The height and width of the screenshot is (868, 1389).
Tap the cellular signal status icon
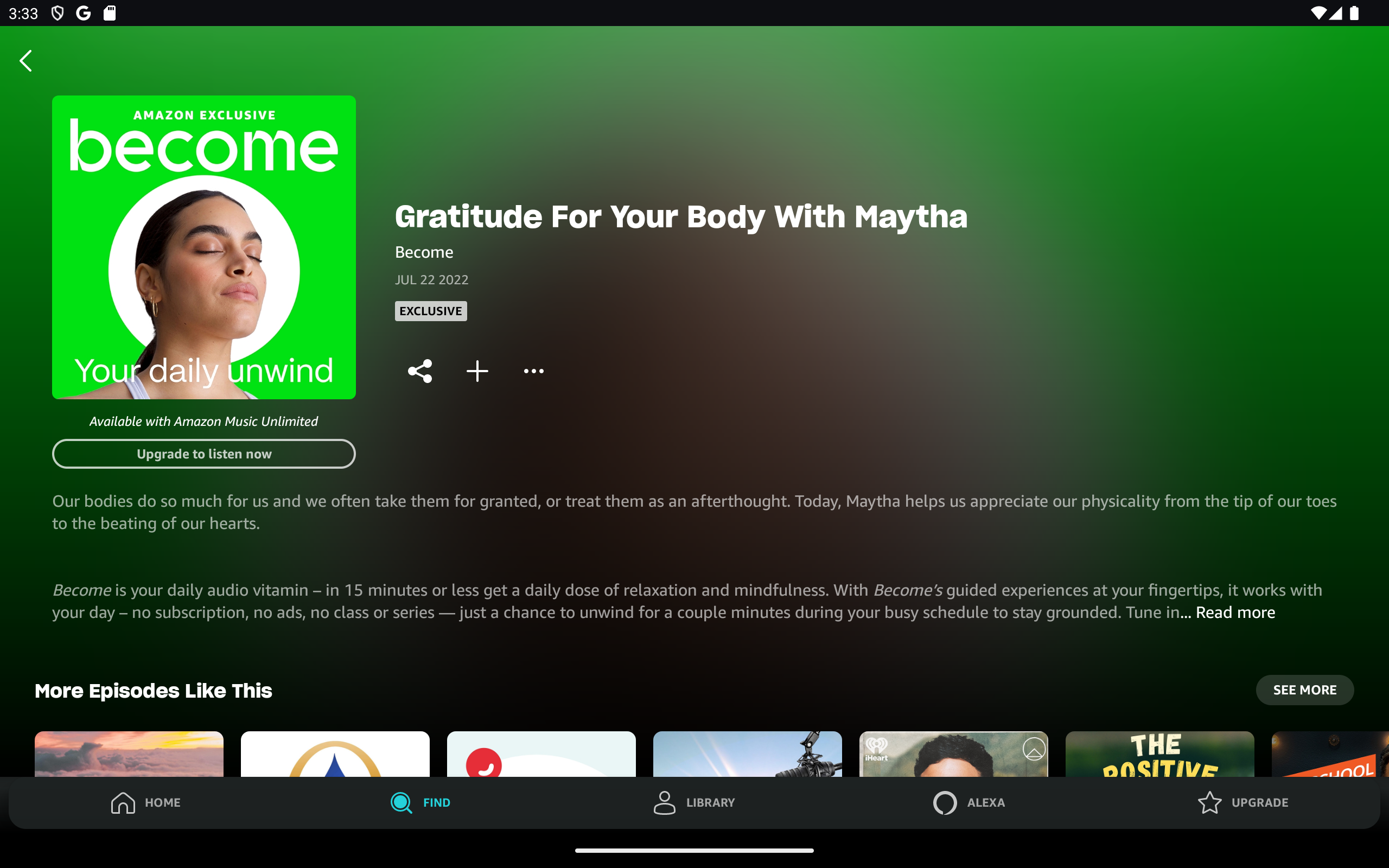click(x=1336, y=13)
